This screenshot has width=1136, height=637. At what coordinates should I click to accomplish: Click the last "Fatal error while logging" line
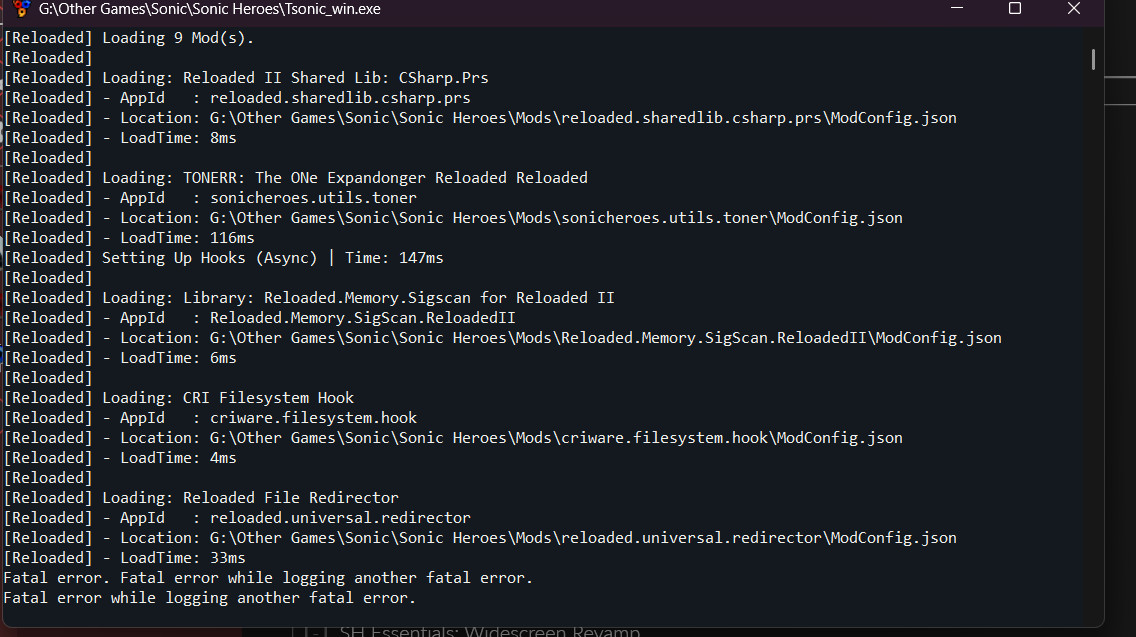pos(209,598)
